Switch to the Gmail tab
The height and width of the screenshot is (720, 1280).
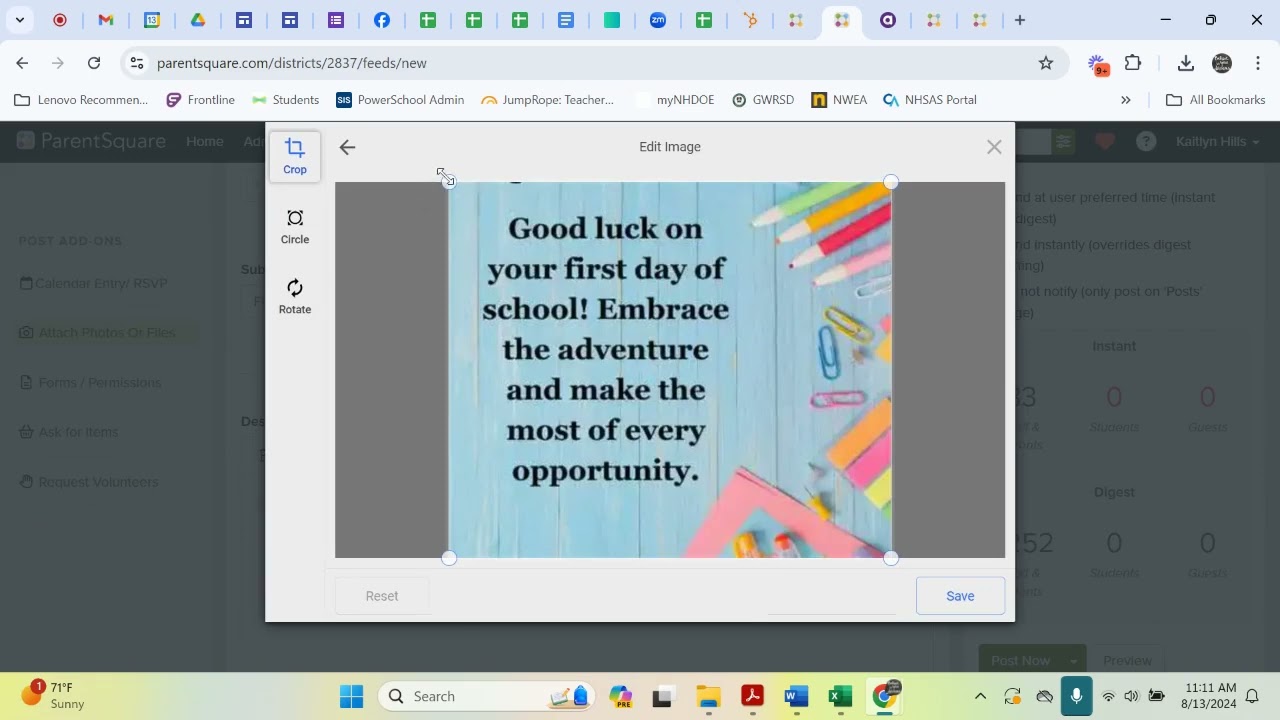tap(106, 20)
